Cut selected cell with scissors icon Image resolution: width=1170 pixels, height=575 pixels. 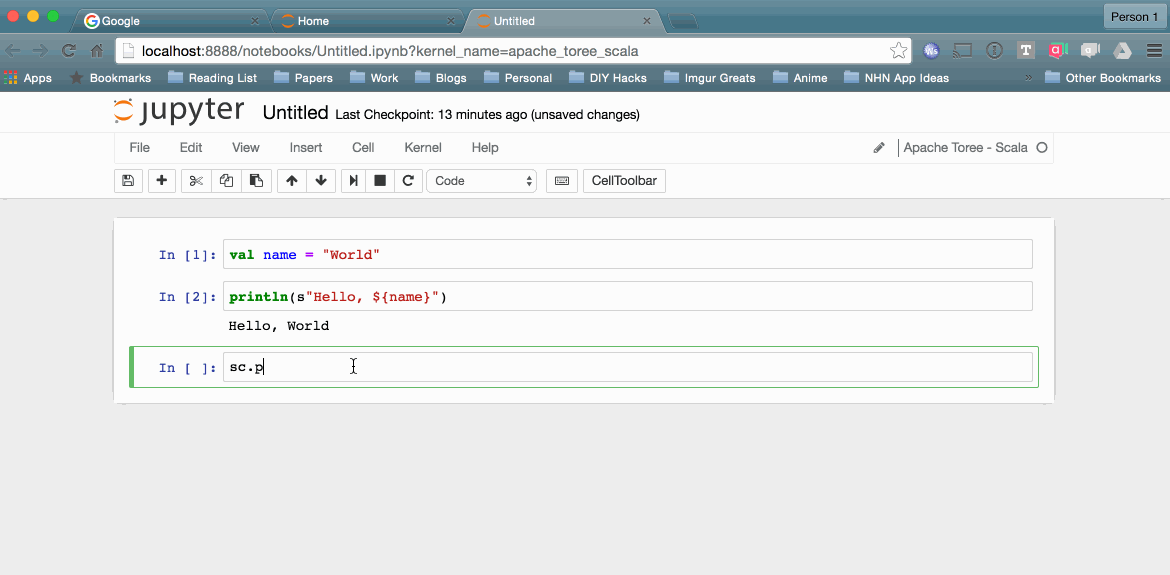(x=196, y=181)
